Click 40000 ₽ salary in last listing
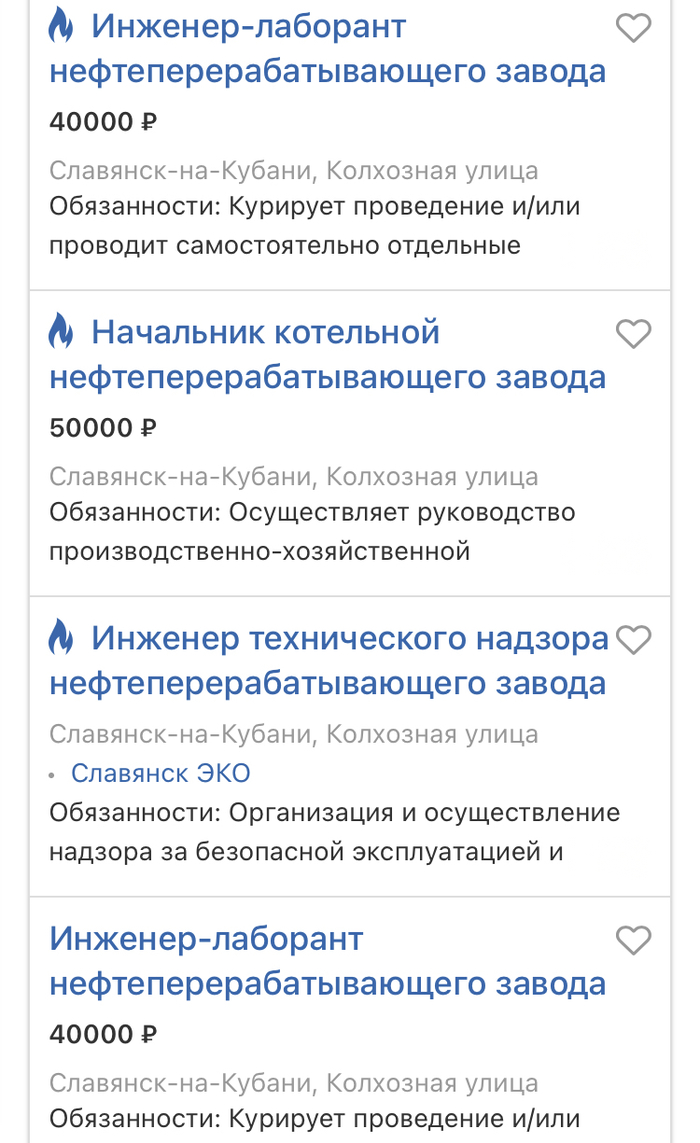700x1143 pixels. coord(103,1034)
